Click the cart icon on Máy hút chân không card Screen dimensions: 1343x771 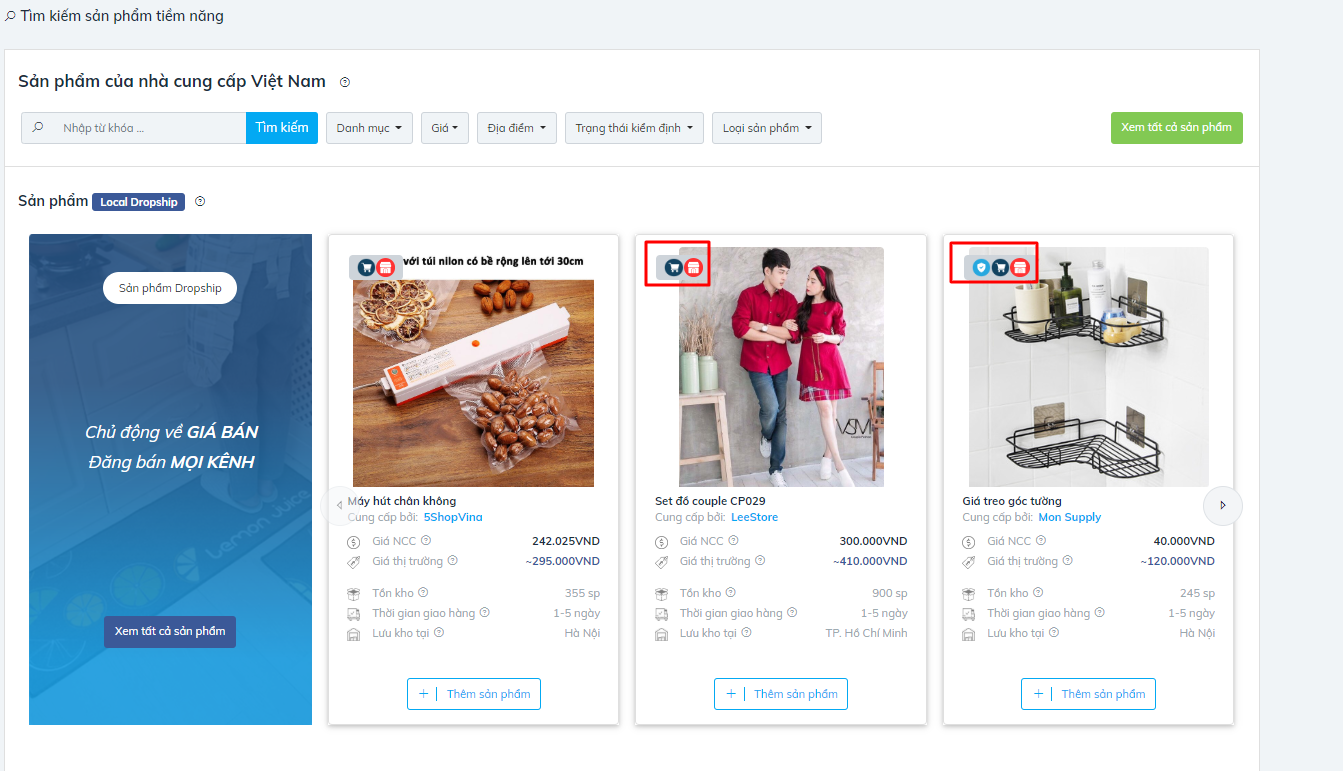click(x=367, y=267)
